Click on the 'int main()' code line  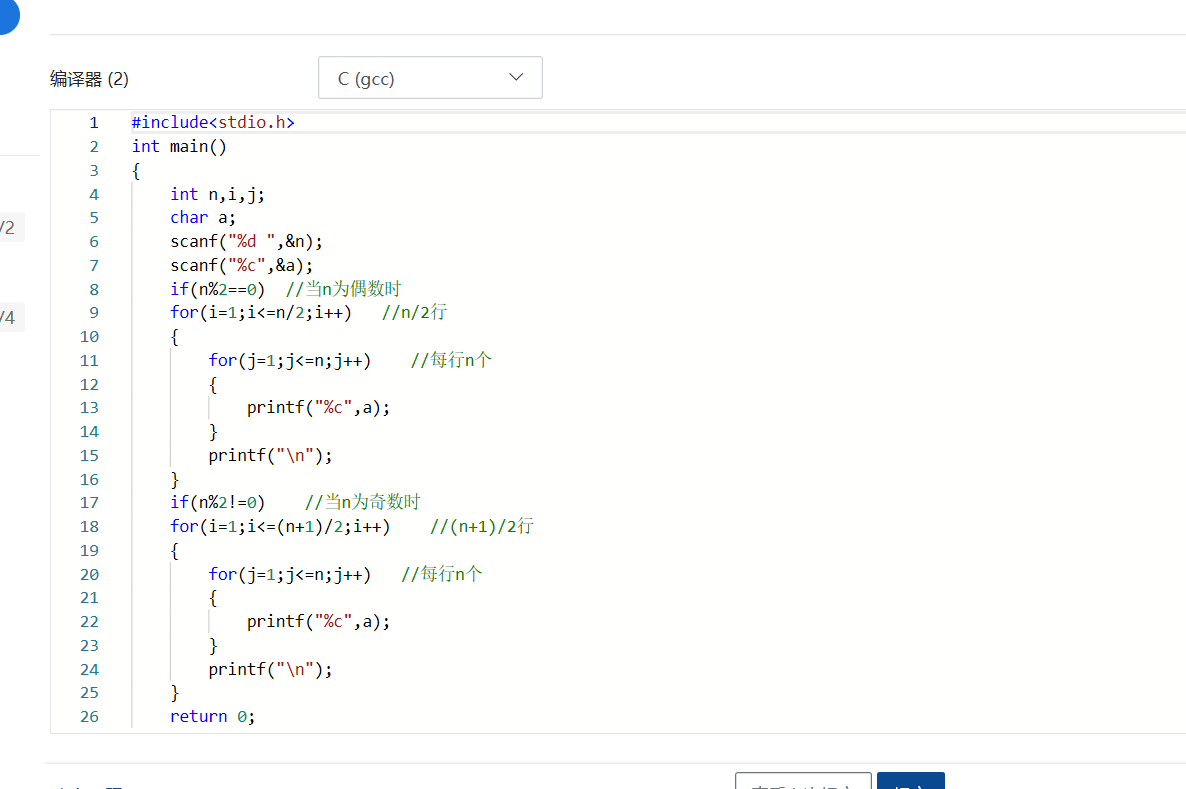(x=179, y=146)
